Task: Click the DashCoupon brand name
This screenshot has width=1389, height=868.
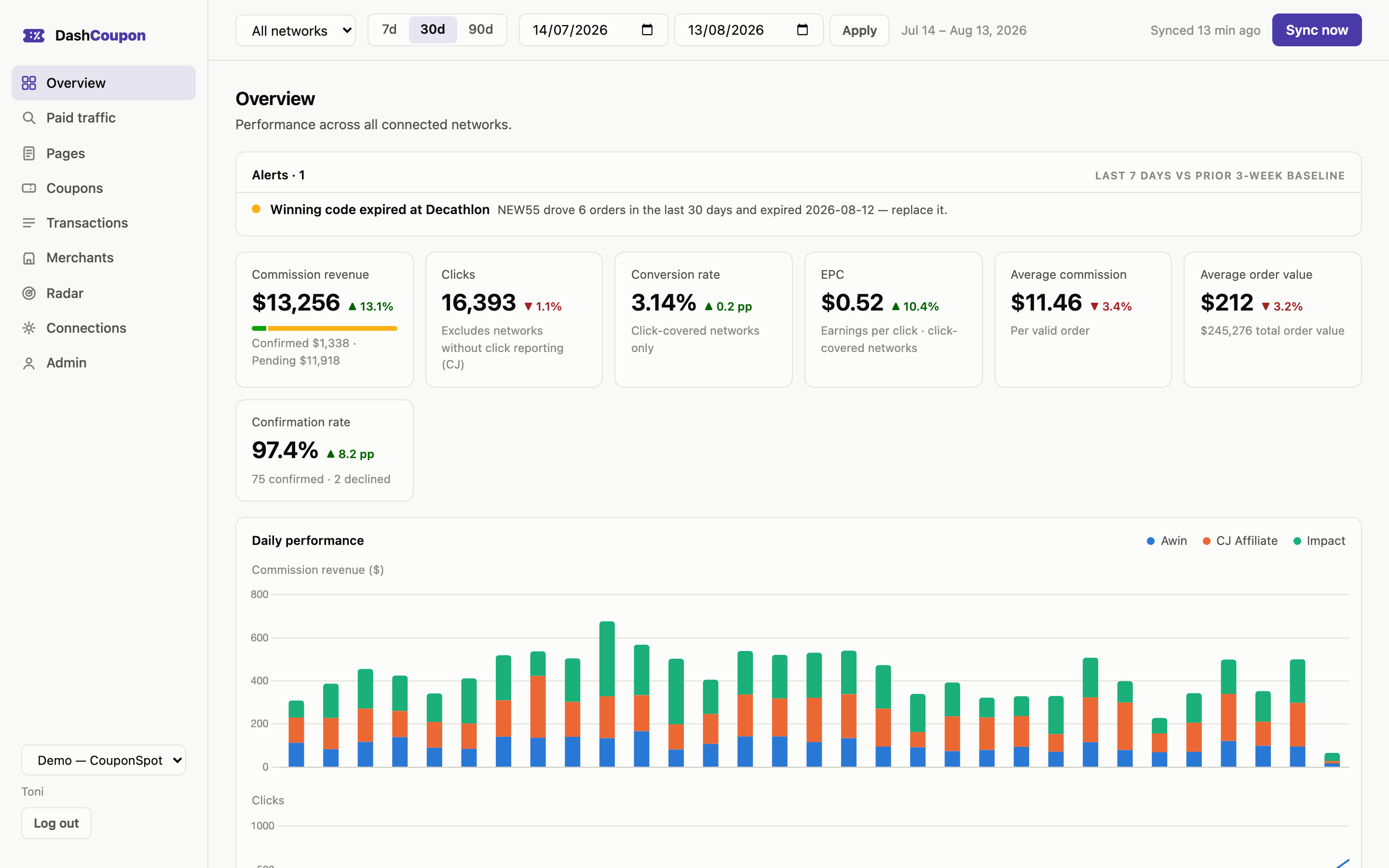Action: pyautogui.click(x=100, y=36)
